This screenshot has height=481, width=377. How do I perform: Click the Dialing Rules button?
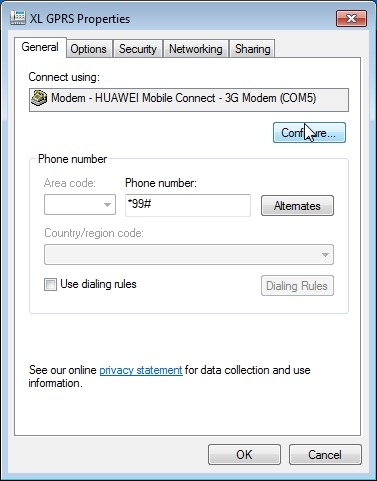[297, 286]
